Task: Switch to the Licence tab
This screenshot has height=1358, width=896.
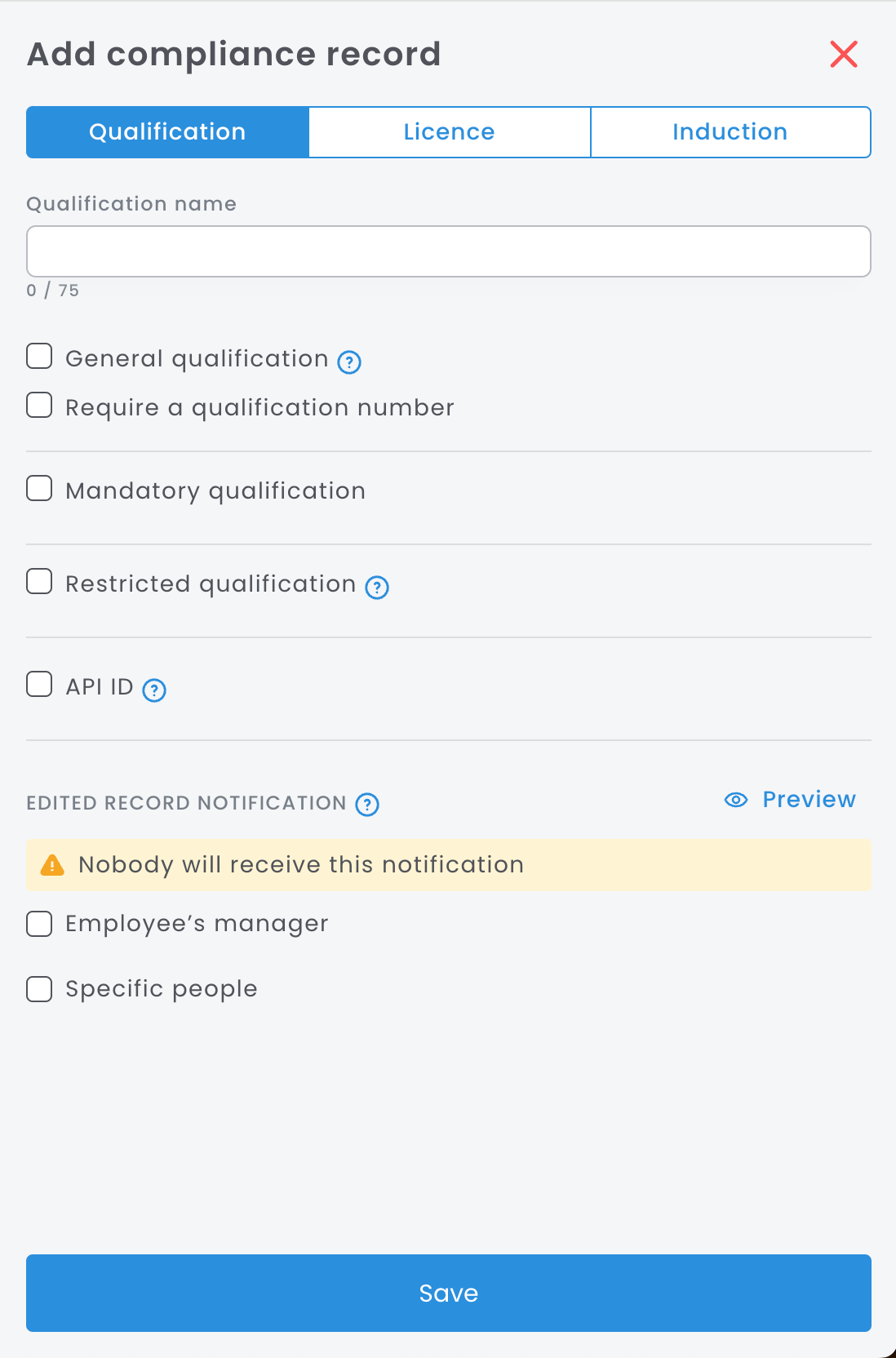Action: click(449, 132)
